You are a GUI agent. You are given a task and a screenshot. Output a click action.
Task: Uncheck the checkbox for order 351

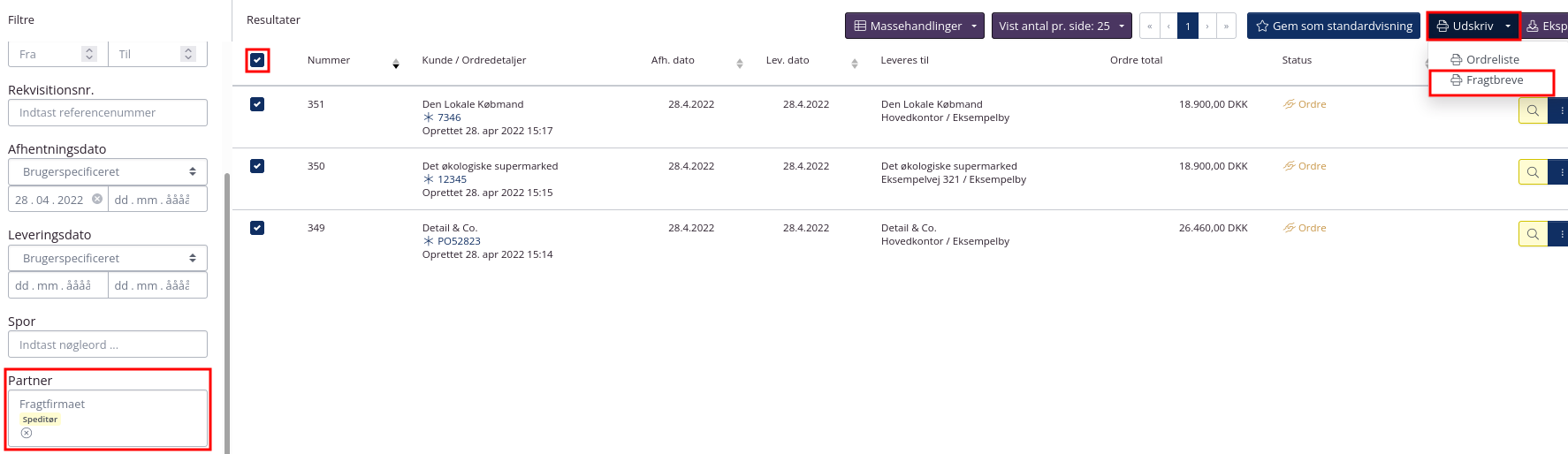pyautogui.click(x=257, y=104)
